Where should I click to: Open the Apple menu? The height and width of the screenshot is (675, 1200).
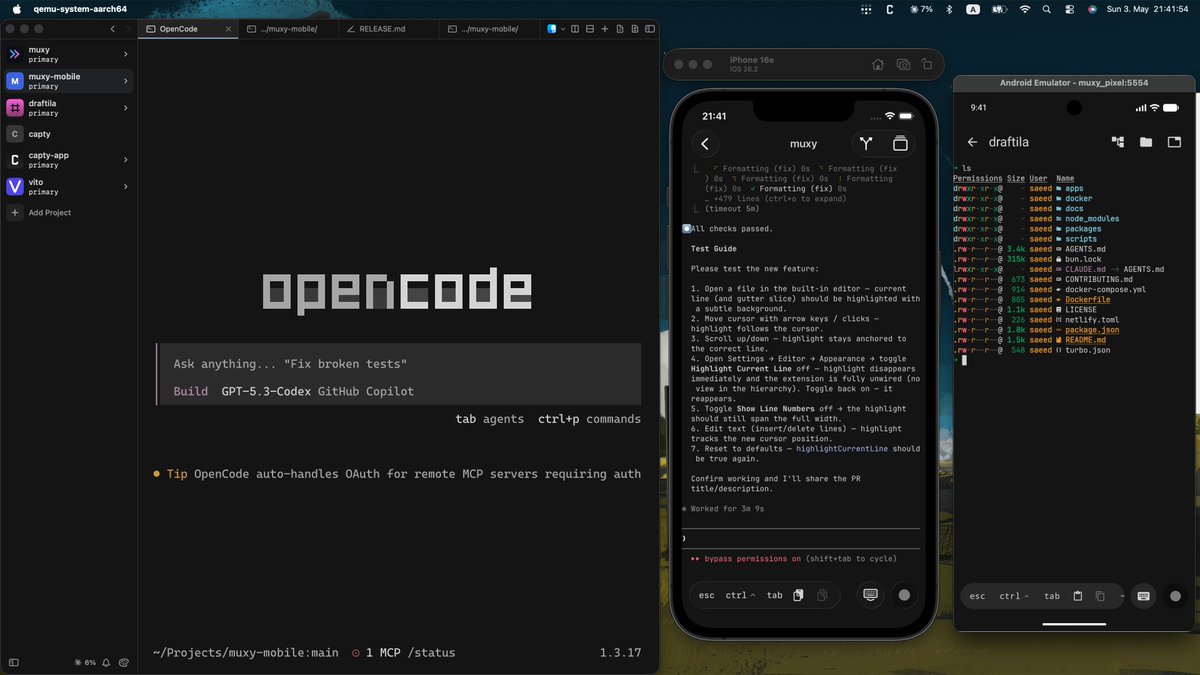point(15,9)
